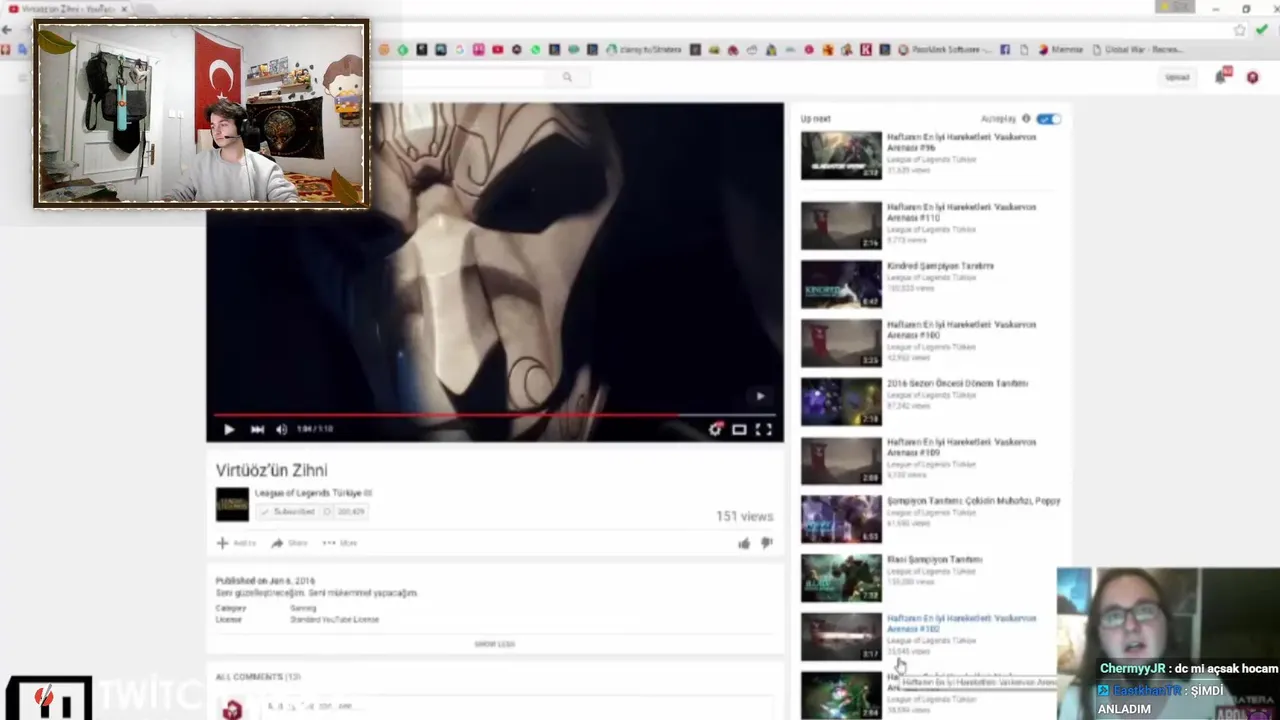Viewport: 1280px width, 720px height.
Task: Toggle the Autoplay switch
Action: tap(1048, 119)
